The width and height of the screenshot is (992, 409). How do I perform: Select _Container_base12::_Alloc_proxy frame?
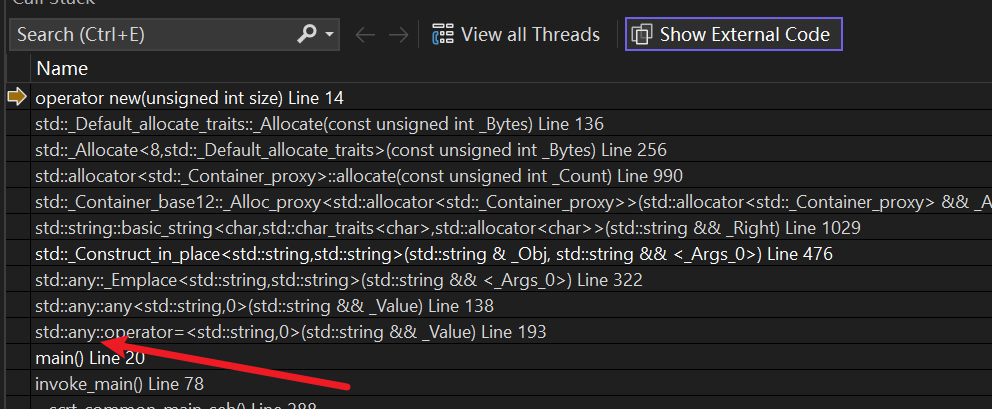tap(500, 202)
